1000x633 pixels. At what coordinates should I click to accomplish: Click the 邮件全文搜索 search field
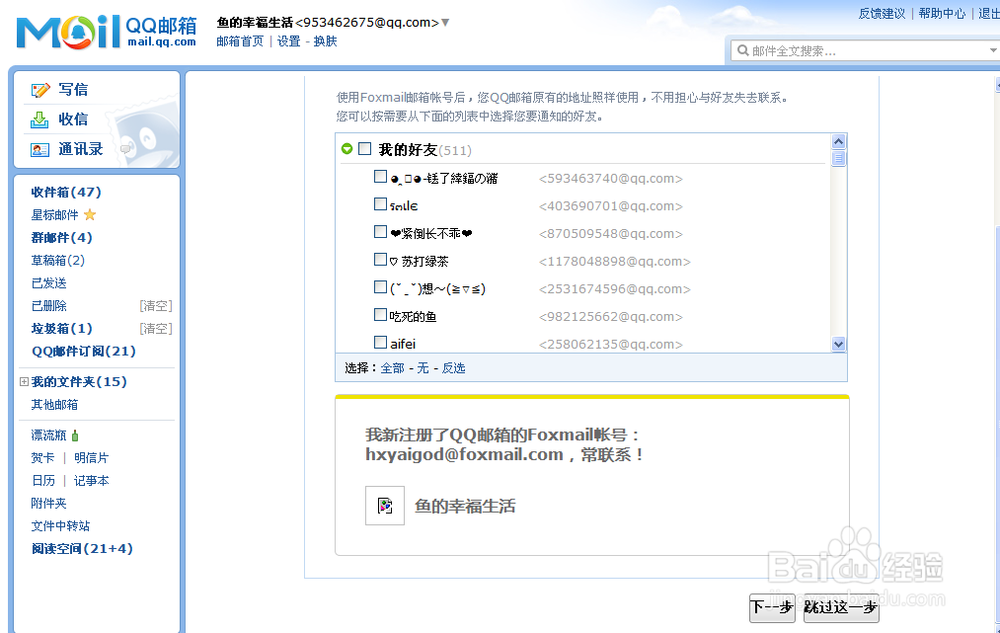pyautogui.click(x=864, y=50)
